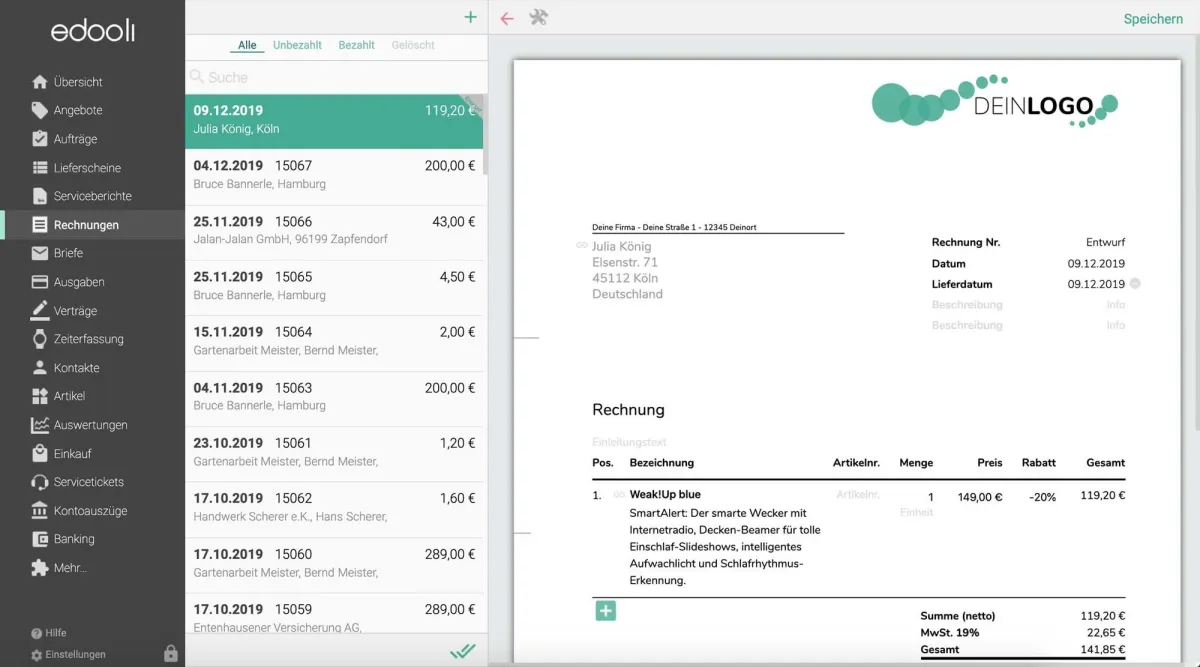Go back using the pink arrow
Screen dimensions: 1200x667
pyautogui.click(x=506, y=17)
